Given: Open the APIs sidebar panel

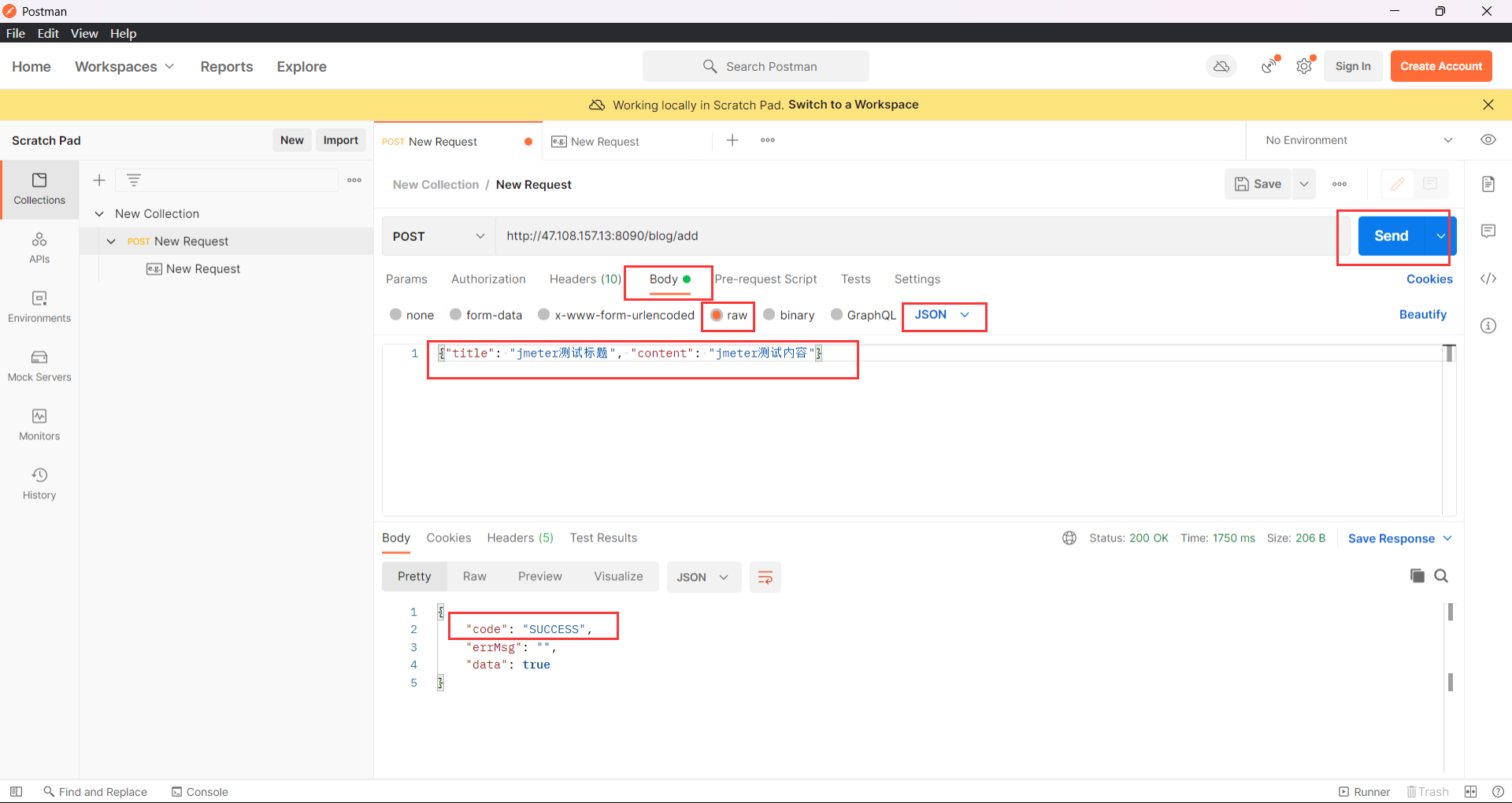Looking at the screenshot, I should tap(39, 248).
